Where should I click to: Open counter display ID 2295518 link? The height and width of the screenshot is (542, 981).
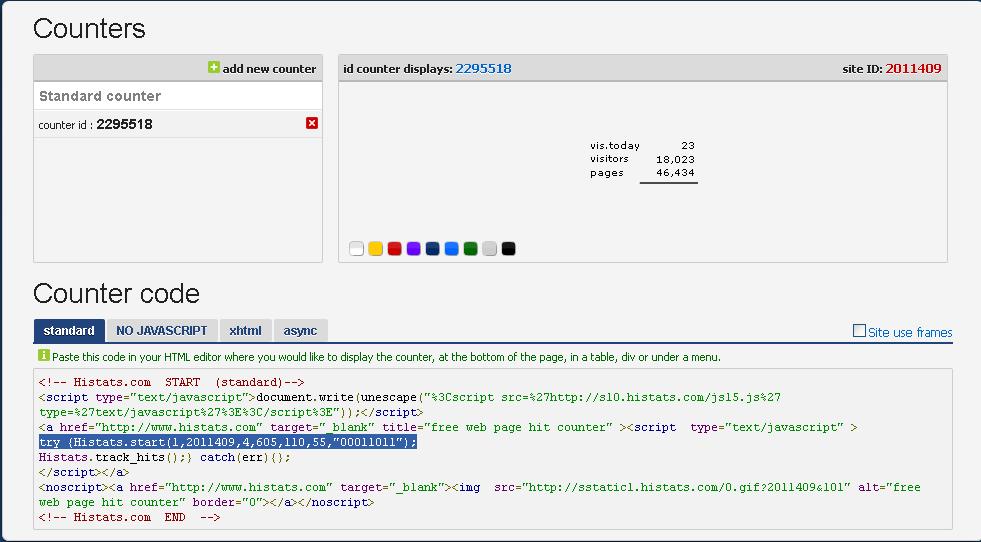point(483,69)
